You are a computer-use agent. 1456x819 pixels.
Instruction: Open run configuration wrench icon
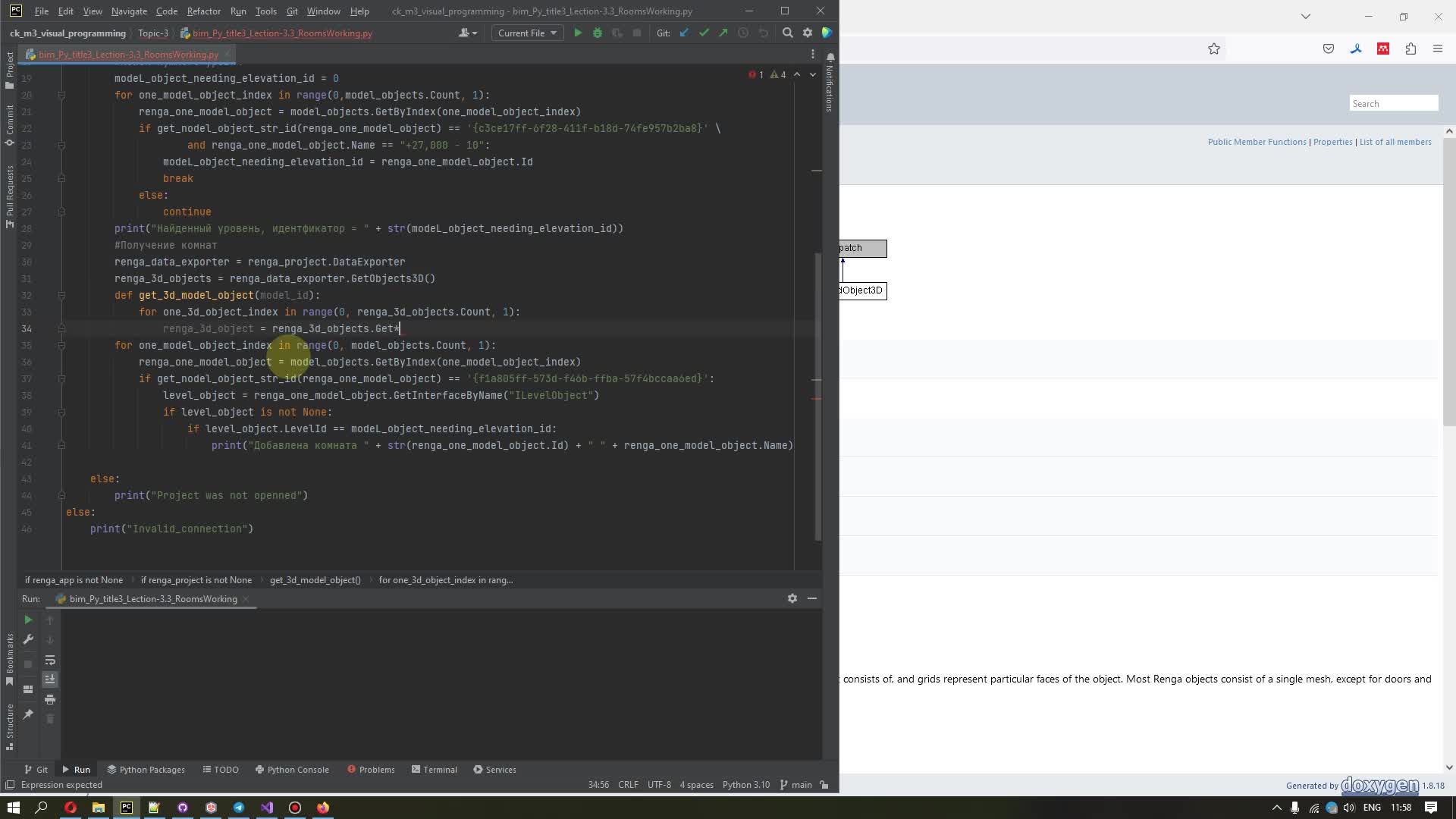28,640
